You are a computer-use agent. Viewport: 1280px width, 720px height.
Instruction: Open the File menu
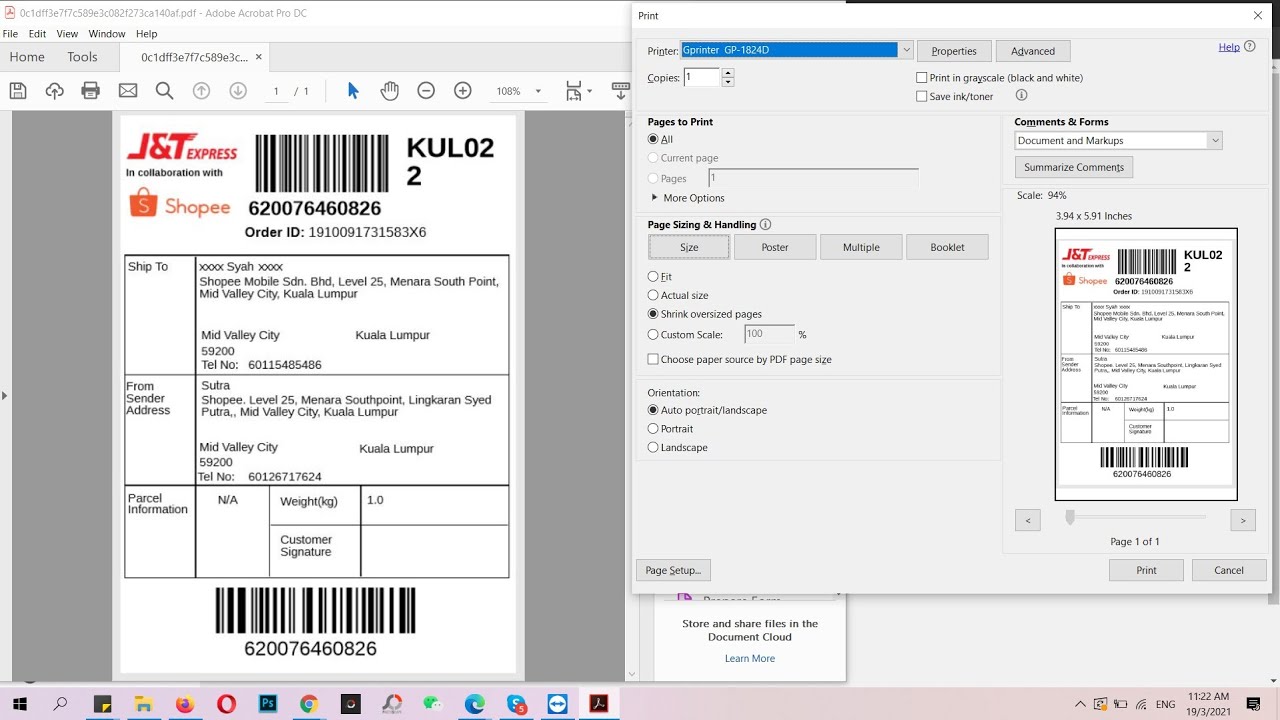10,34
